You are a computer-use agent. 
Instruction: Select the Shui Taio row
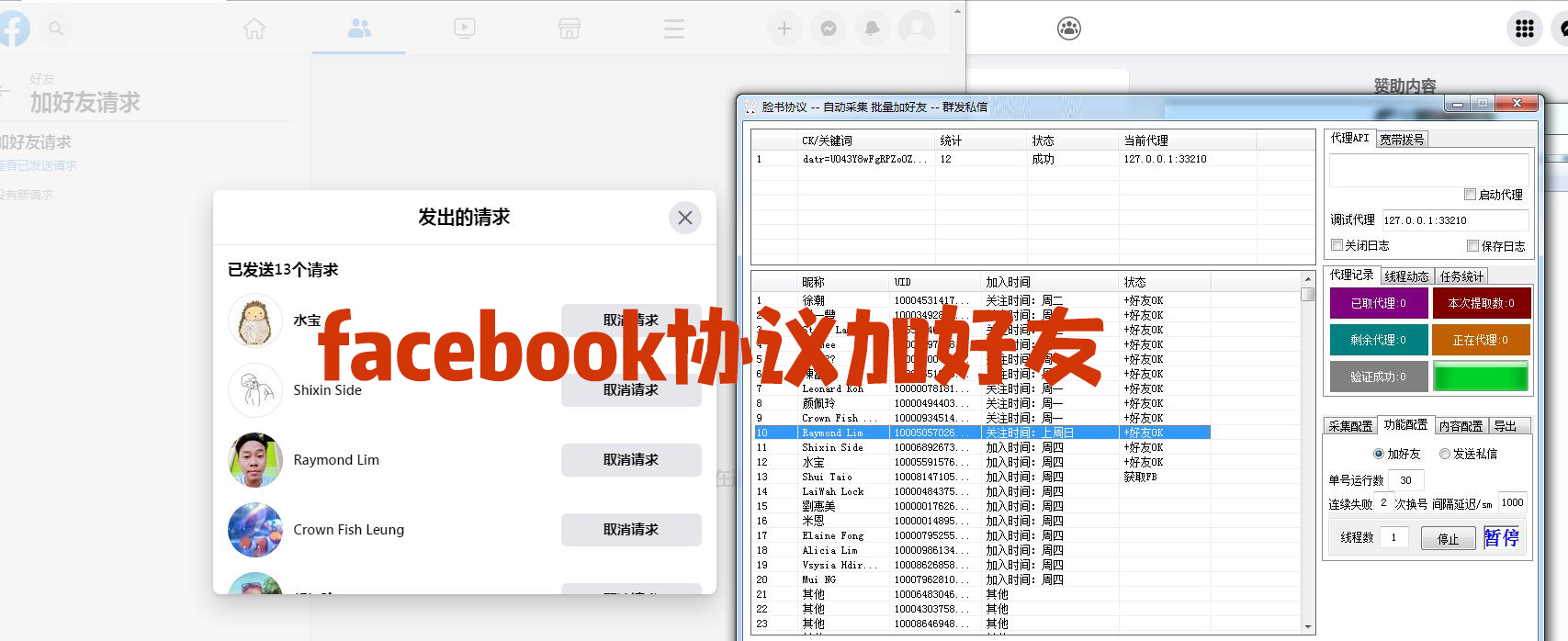tap(981, 477)
